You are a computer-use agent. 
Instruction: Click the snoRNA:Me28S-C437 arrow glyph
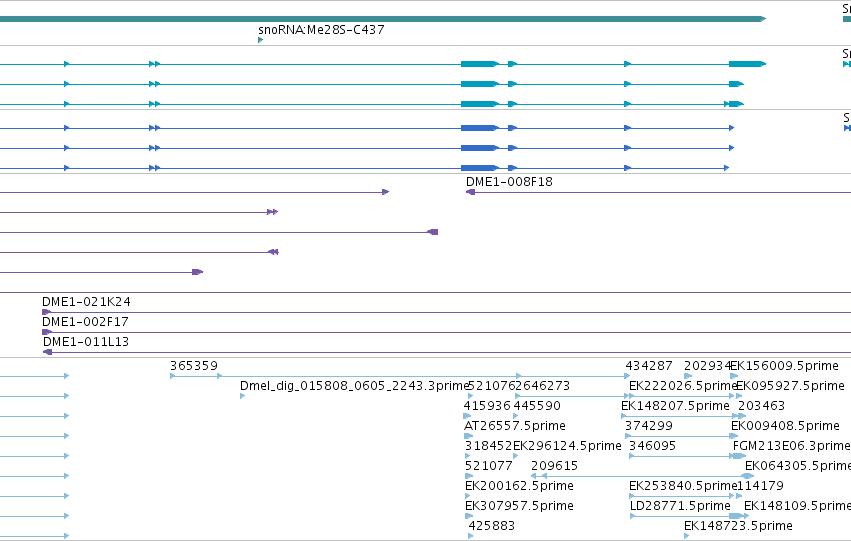point(261,40)
